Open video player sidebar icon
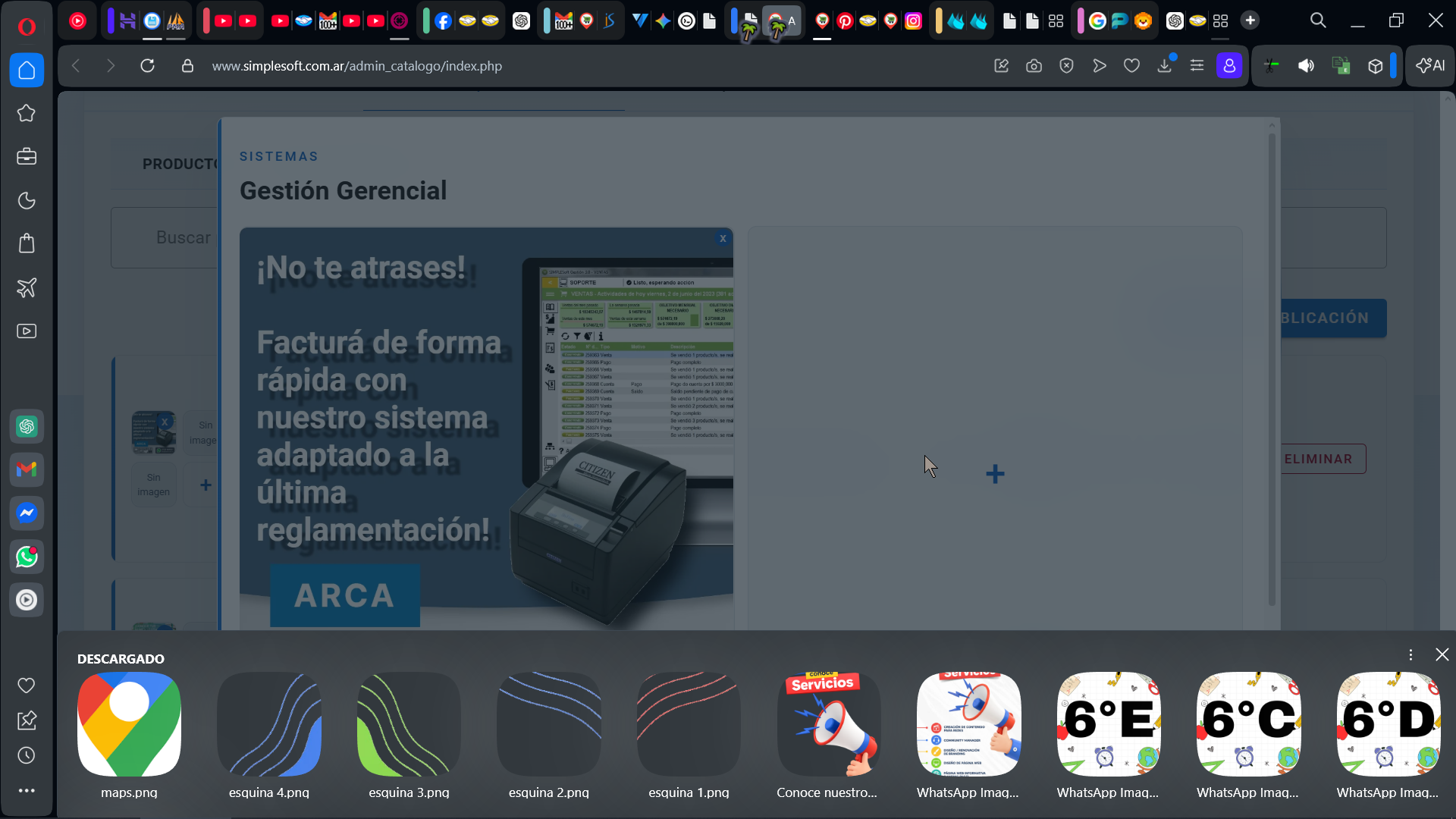The width and height of the screenshot is (1456, 819). [x=27, y=331]
